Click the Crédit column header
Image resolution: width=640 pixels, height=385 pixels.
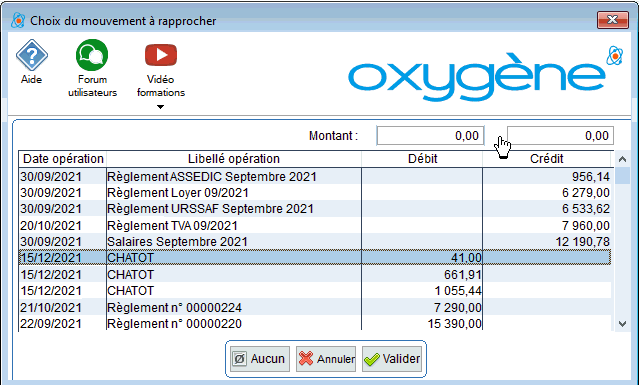(x=547, y=159)
